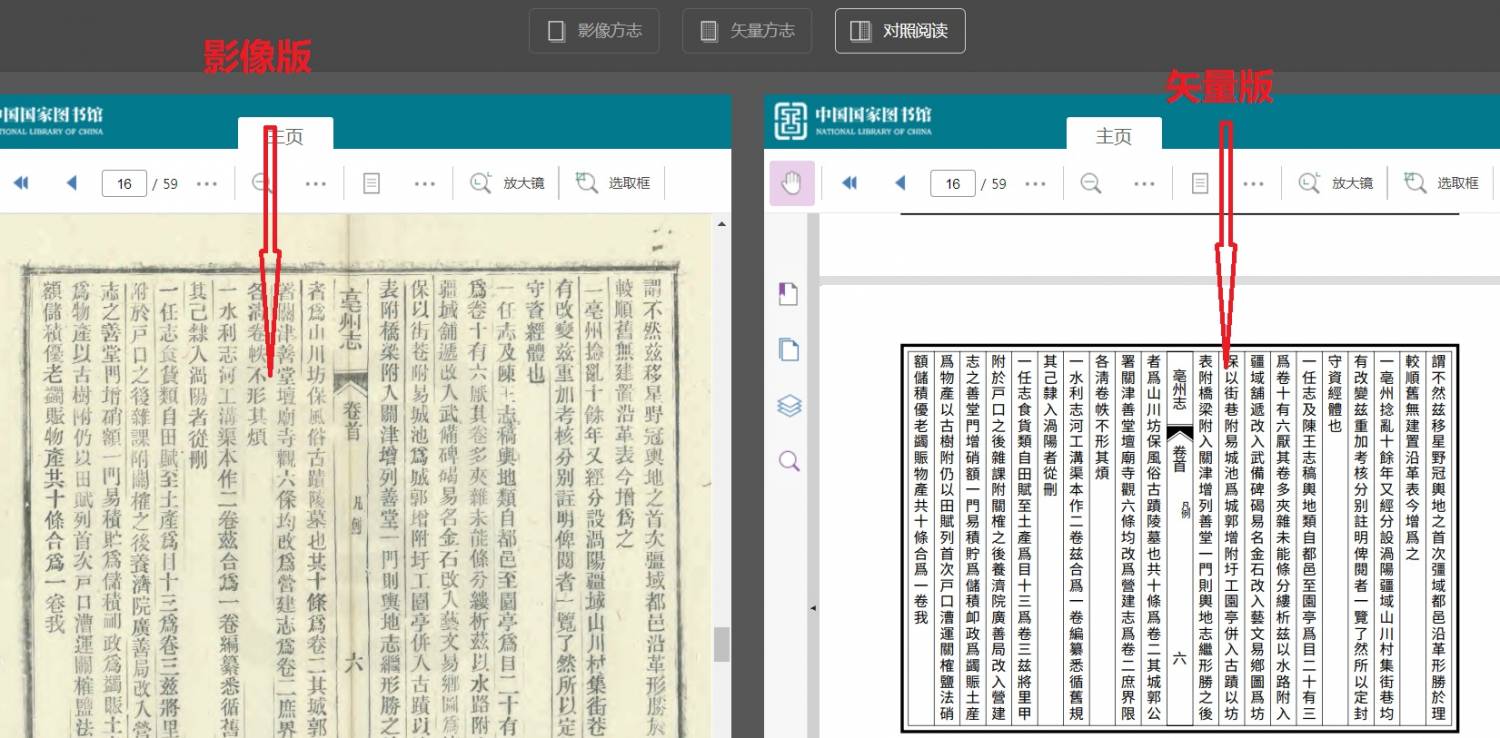Jump to first page in left viewer
This screenshot has width=1500, height=738.
tap(21, 183)
